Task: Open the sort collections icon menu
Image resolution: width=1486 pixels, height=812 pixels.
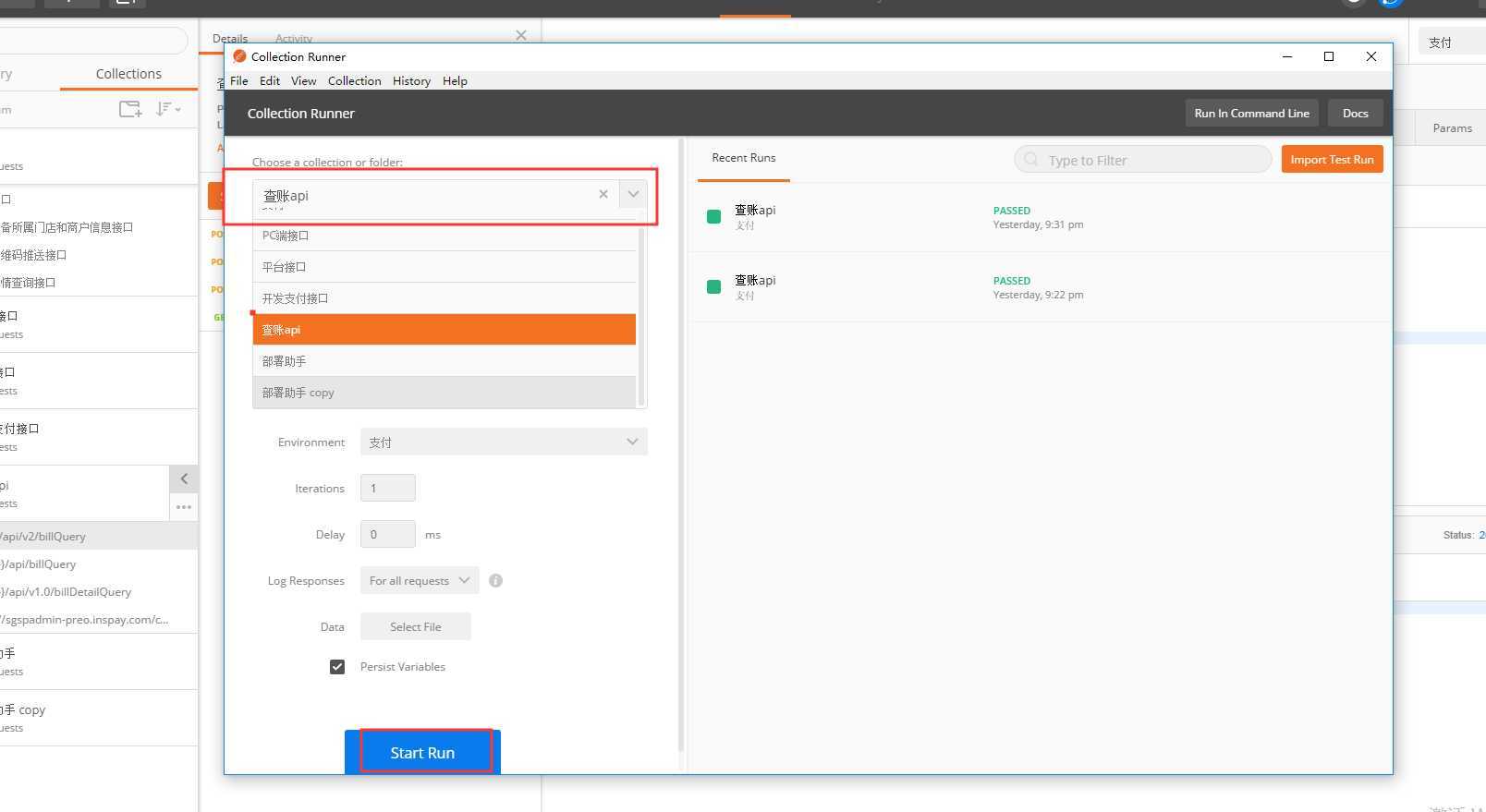Action: tap(167, 109)
